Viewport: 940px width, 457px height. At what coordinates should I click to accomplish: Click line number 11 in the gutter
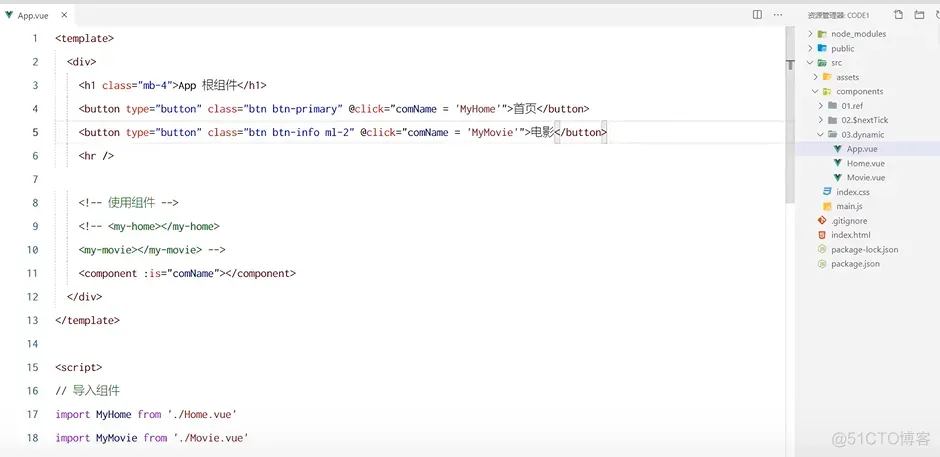[x=32, y=273]
